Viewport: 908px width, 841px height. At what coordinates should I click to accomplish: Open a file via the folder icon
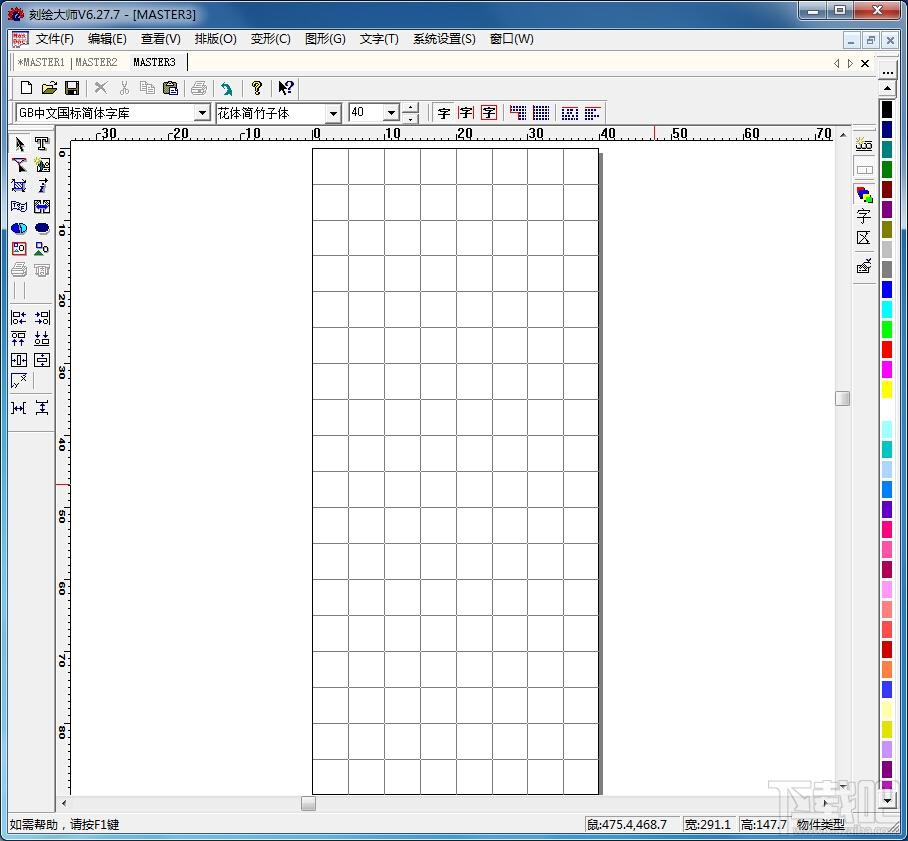(x=49, y=88)
